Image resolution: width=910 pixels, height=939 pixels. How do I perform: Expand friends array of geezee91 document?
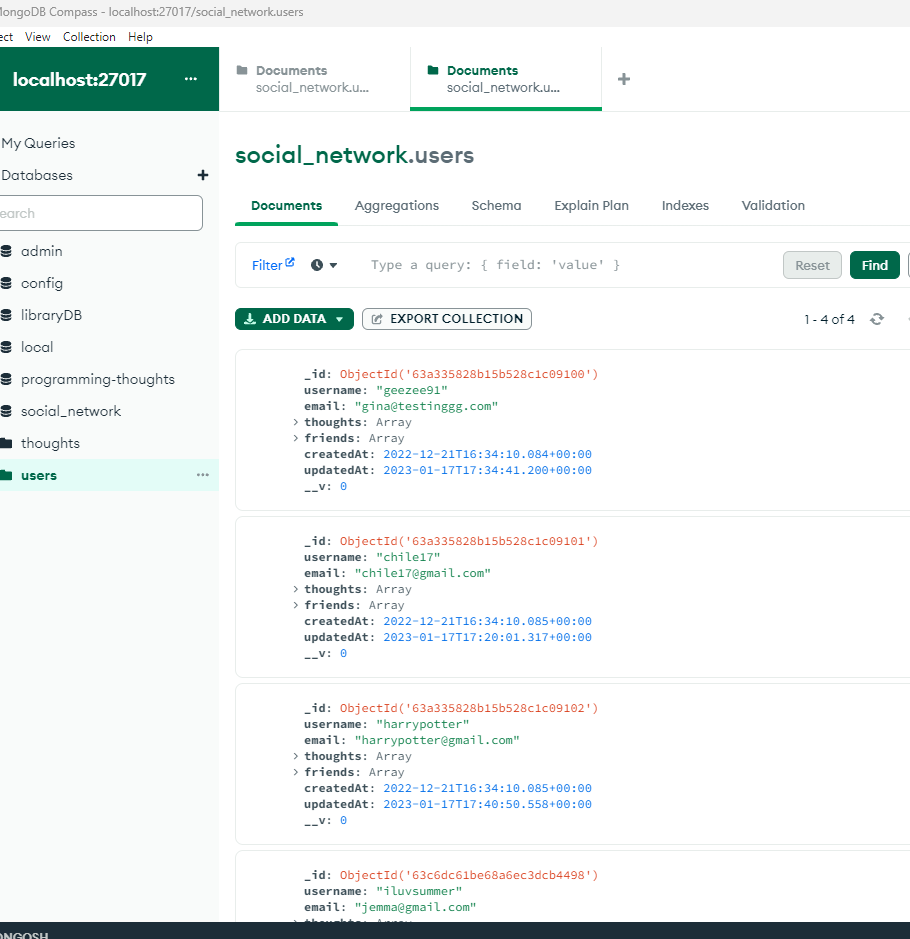(x=296, y=438)
